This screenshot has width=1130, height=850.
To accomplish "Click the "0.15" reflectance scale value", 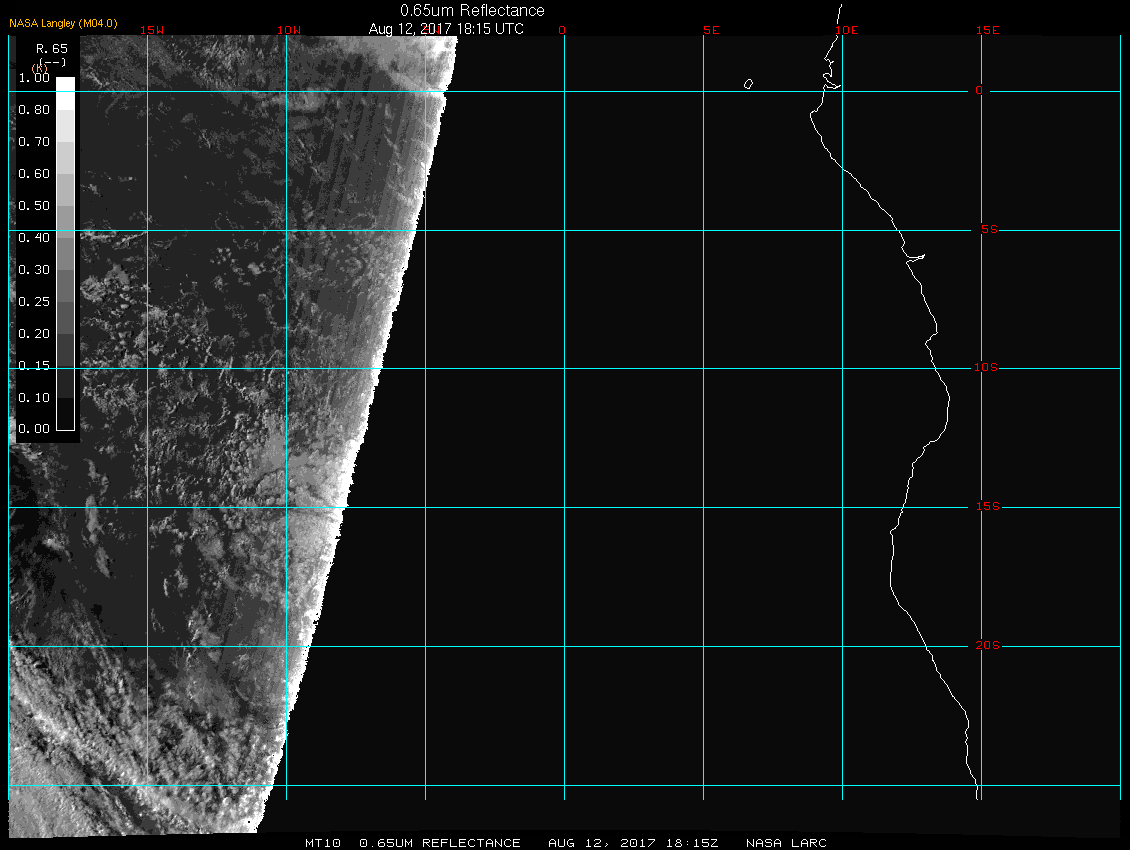I will (x=34, y=366).
